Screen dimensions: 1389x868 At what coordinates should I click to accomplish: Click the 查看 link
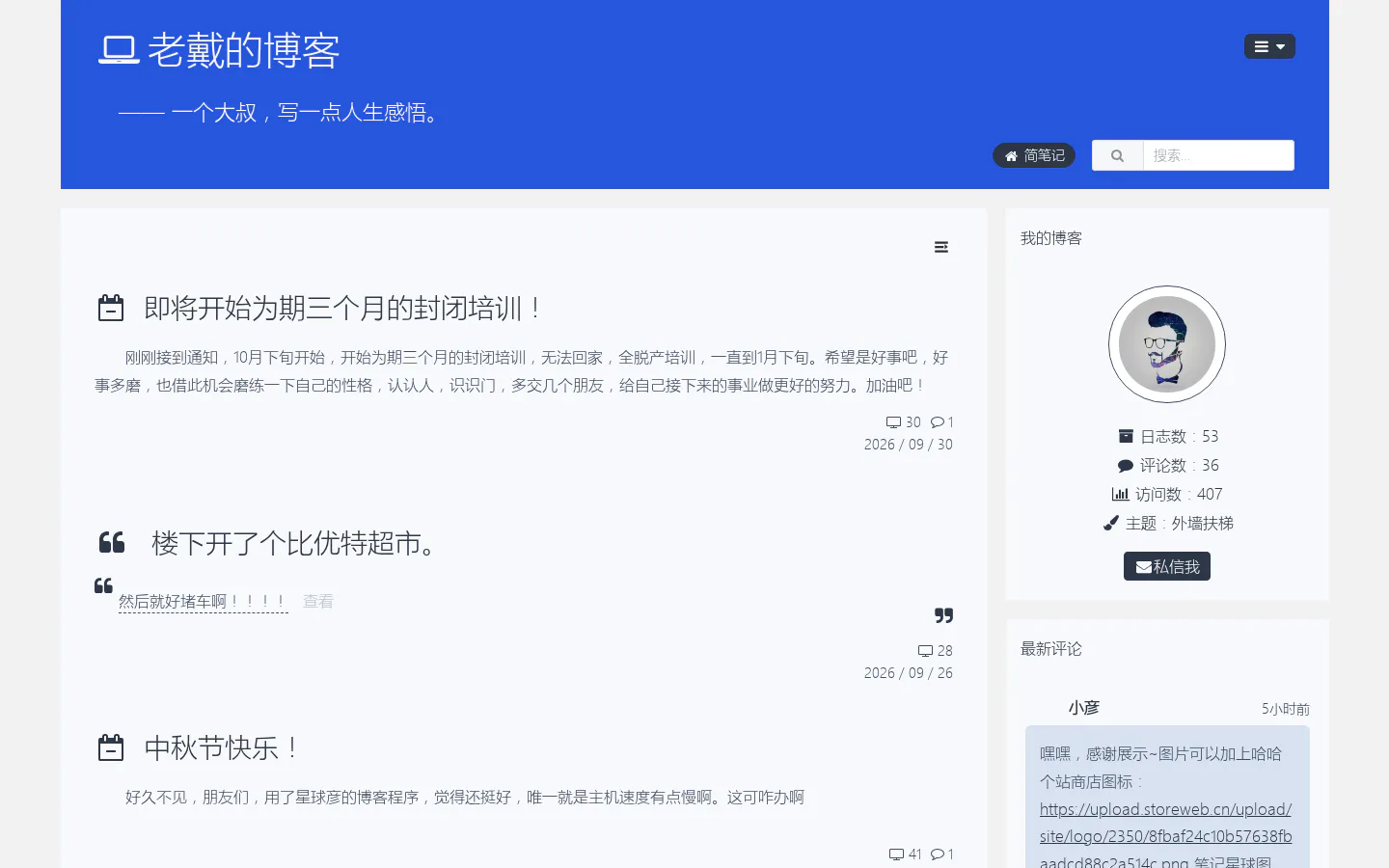point(318,602)
